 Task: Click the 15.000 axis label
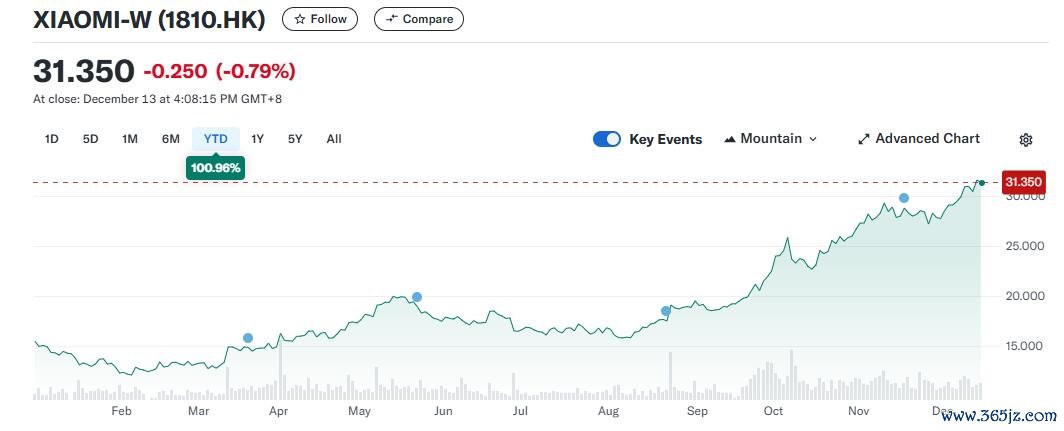point(1024,346)
